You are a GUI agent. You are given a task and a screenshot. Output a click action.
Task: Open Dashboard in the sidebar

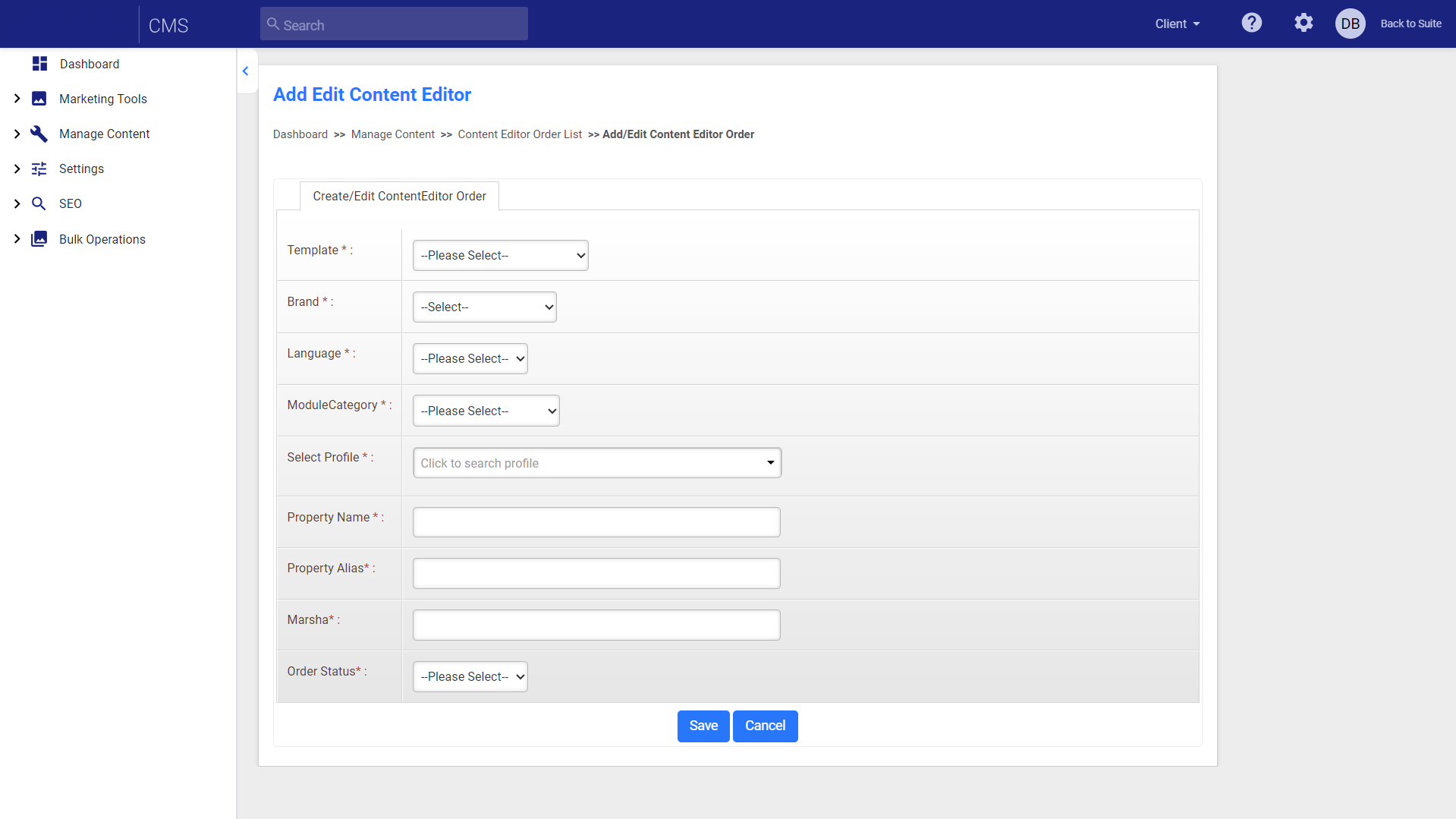(x=90, y=64)
